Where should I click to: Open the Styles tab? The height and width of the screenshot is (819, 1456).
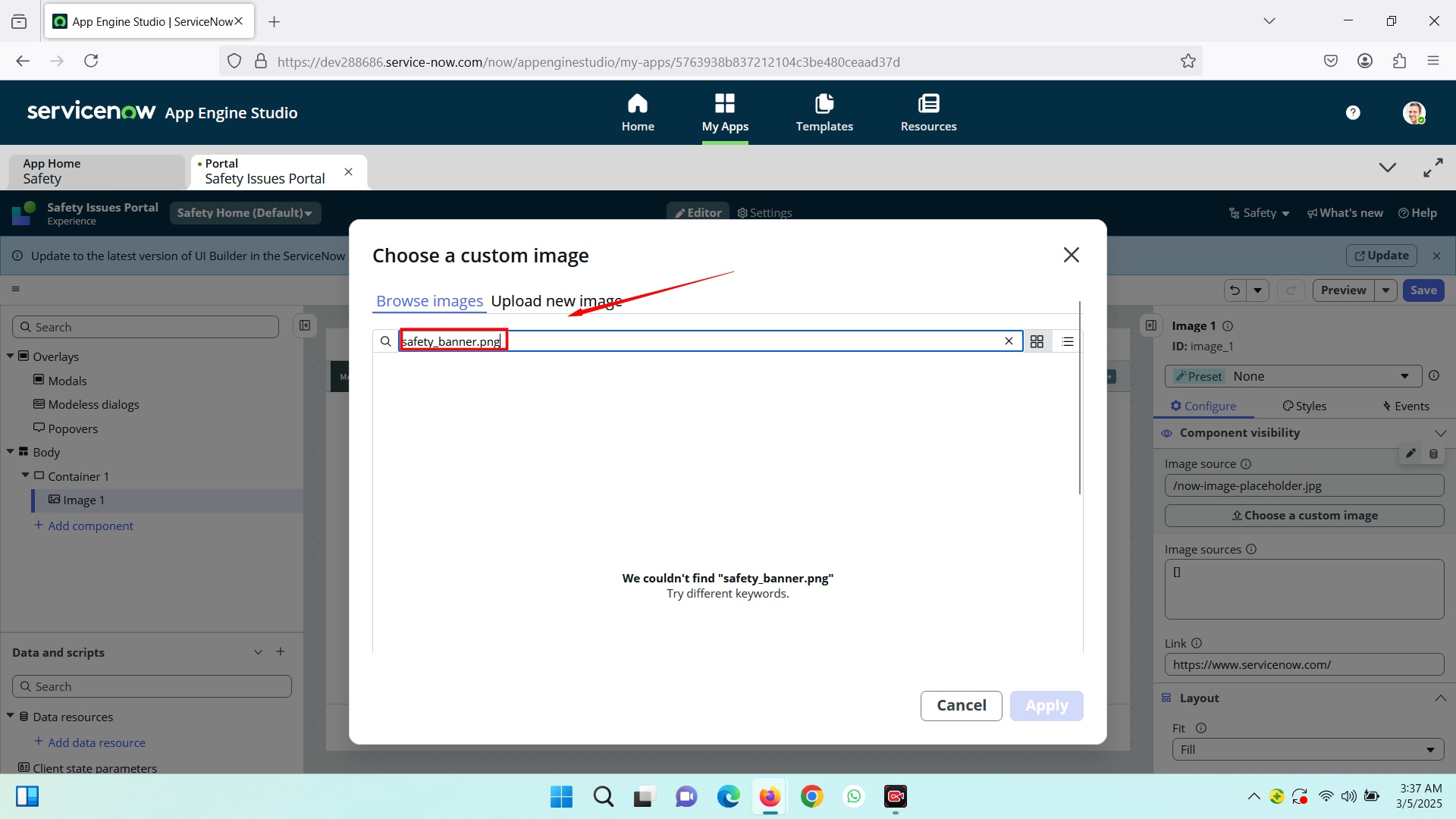[1304, 406]
